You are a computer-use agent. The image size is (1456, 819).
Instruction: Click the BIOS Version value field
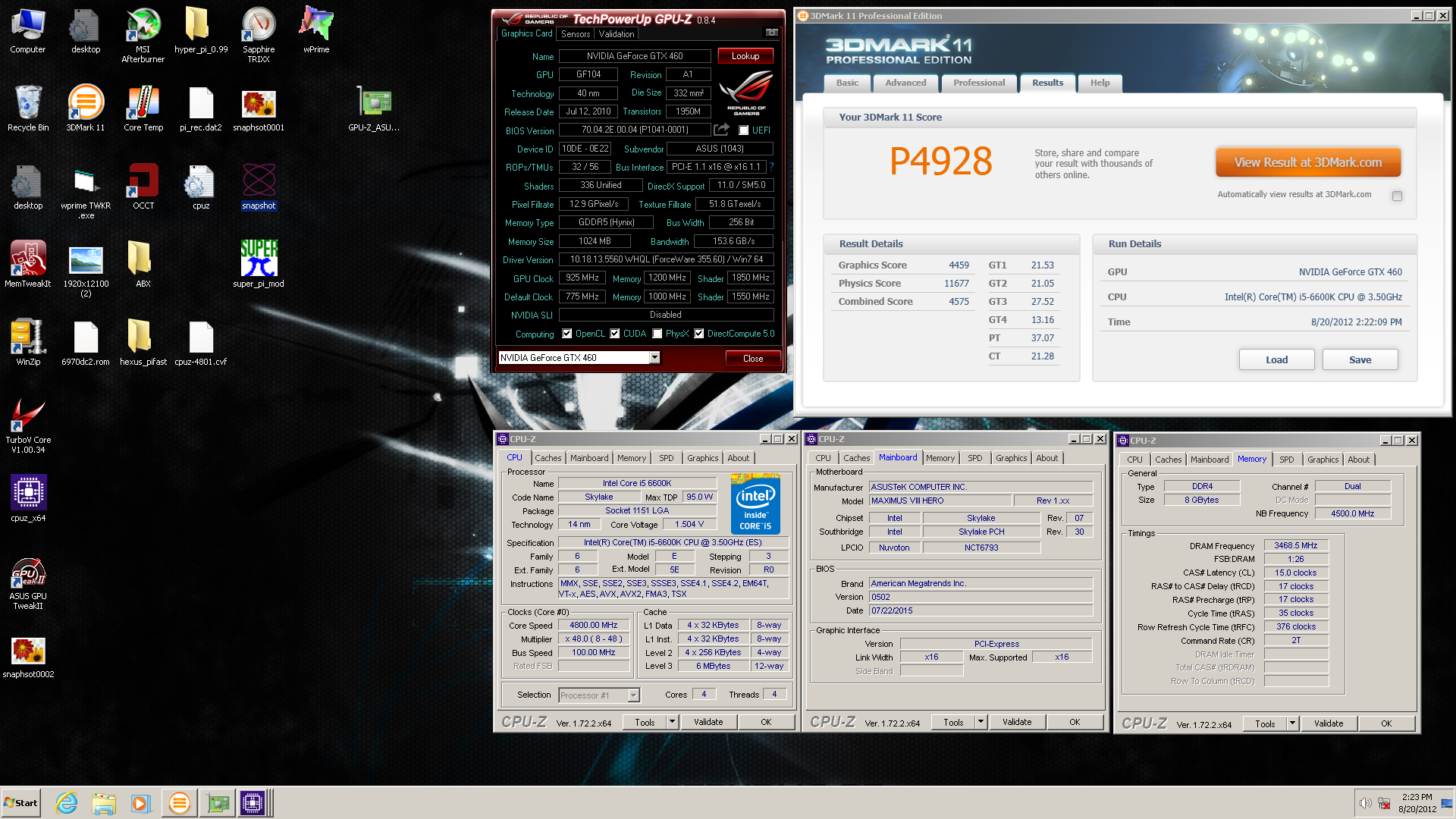pos(635,130)
